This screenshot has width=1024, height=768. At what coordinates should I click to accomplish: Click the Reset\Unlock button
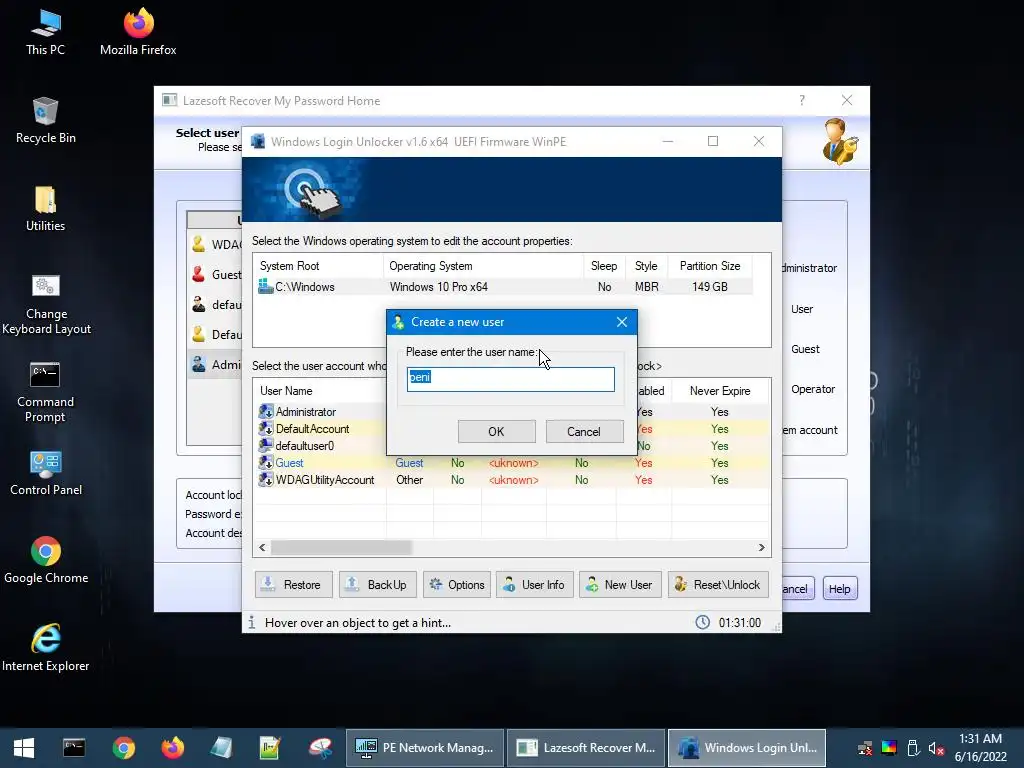pos(718,584)
